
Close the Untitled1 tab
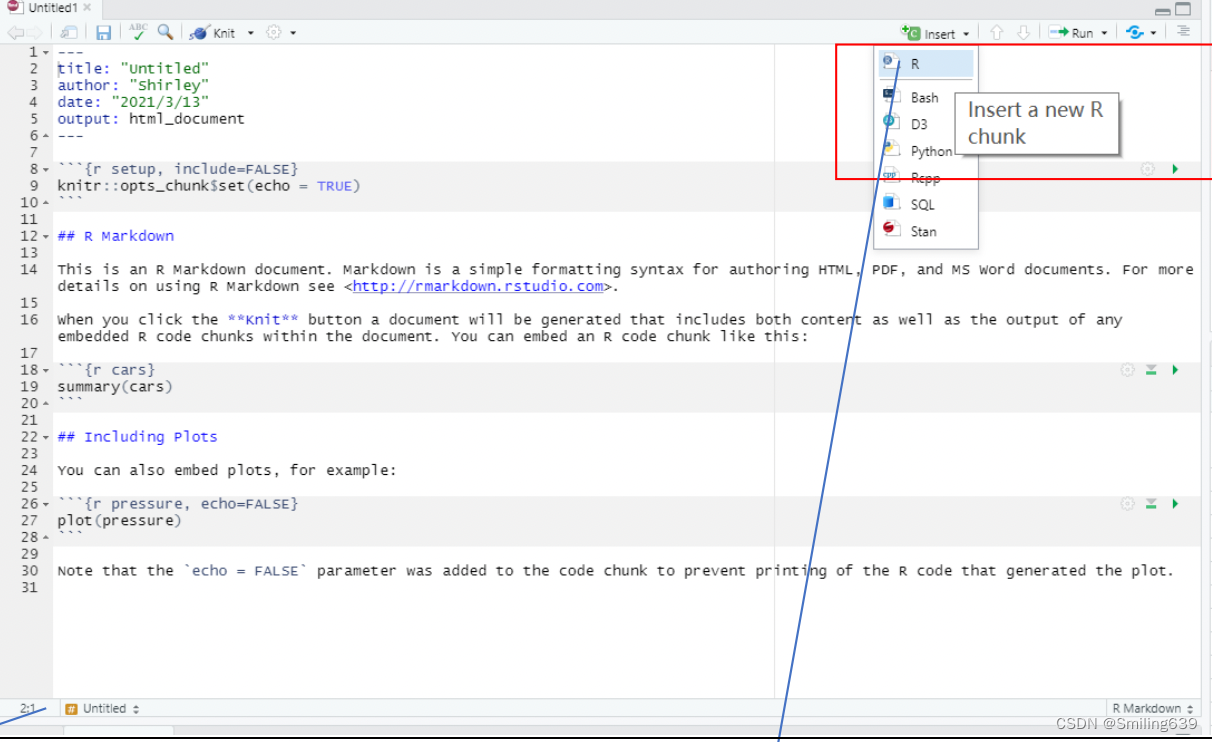tap(86, 8)
